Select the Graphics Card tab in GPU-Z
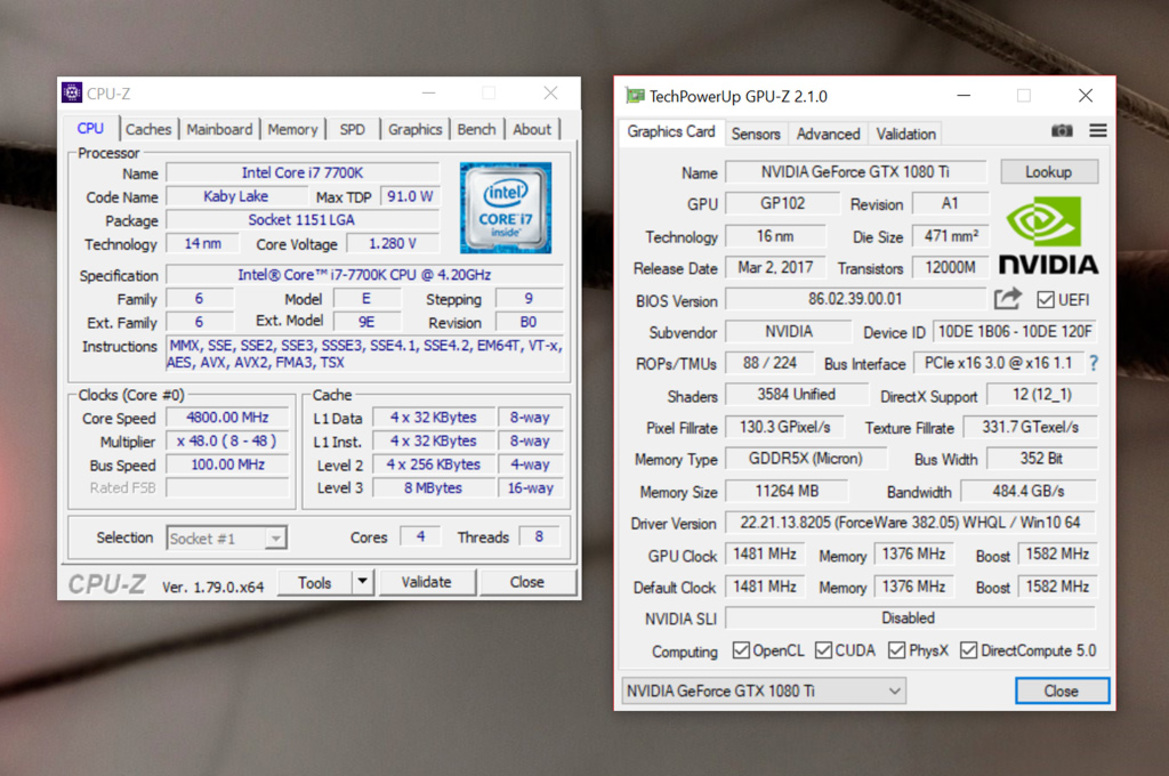Image resolution: width=1169 pixels, height=776 pixels. [x=671, y=132]
